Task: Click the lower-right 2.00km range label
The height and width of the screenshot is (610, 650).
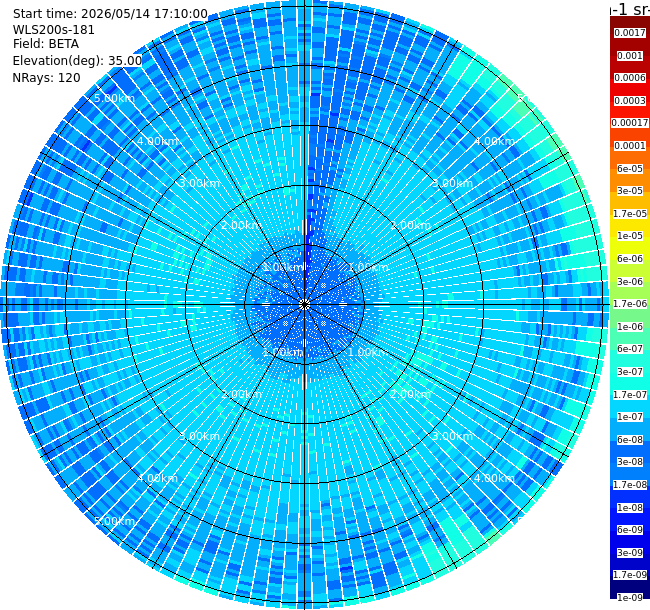Action: pos(410,394)
